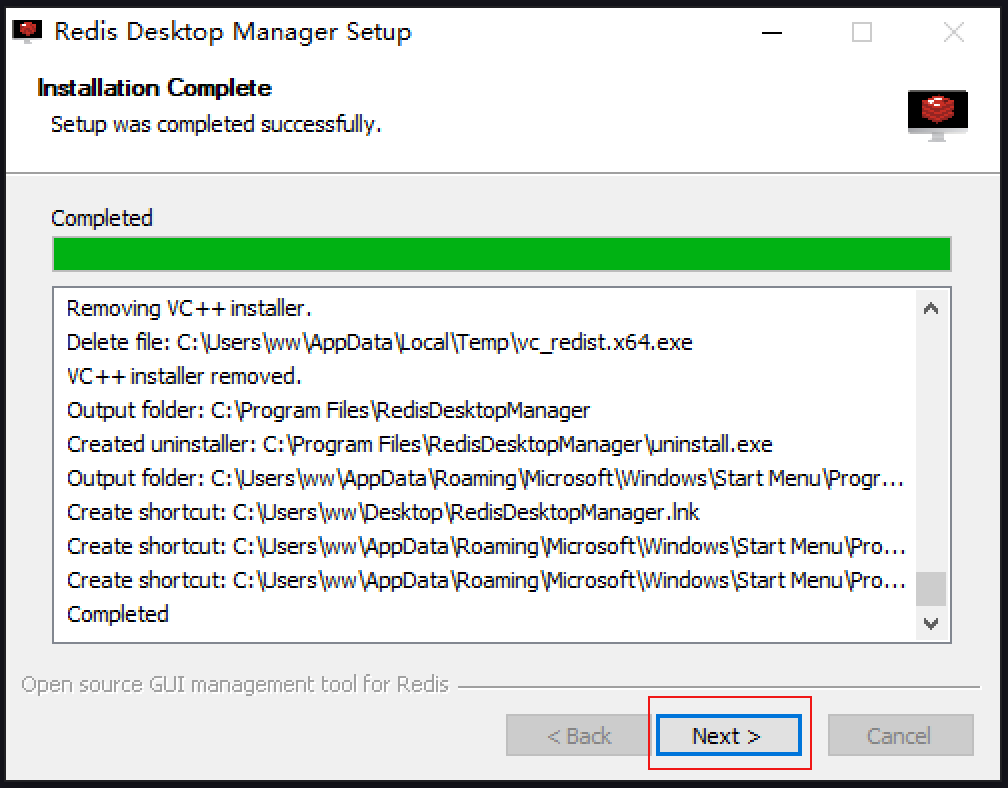The width and height of the screenshot is (1008, 788).
Task: Minimize the Redis Desktop Manager Setup window
Action: [x=771, y=32]
